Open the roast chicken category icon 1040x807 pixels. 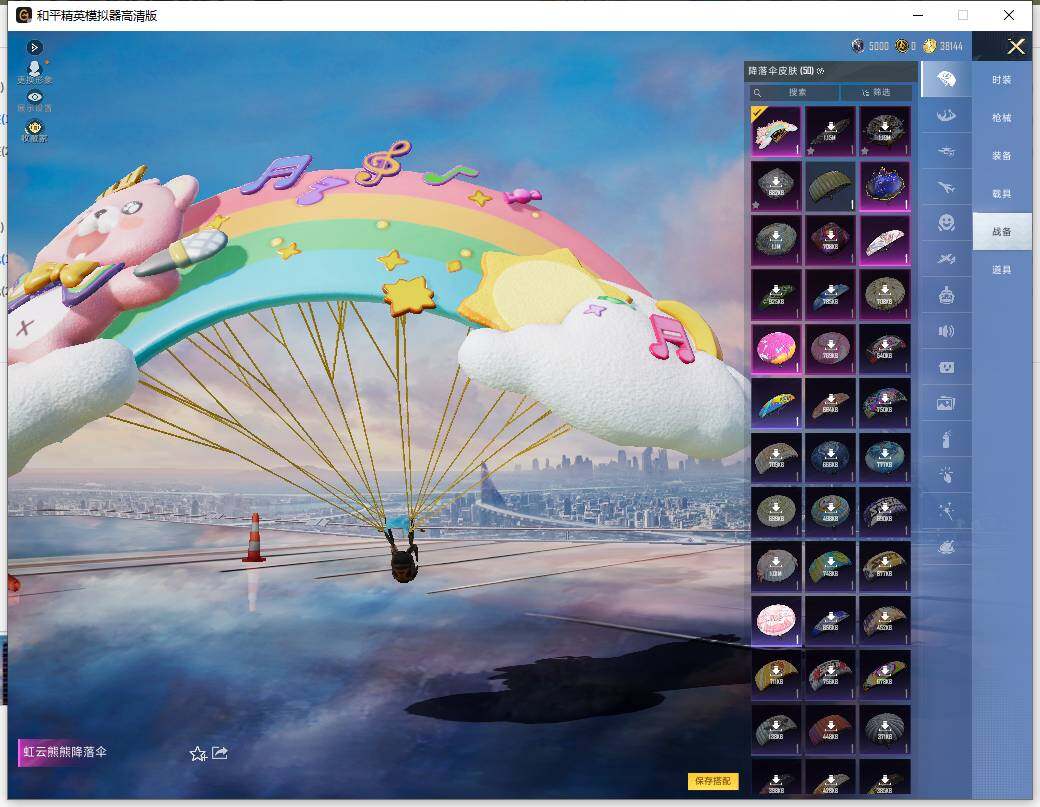click(x=946, y=547)
